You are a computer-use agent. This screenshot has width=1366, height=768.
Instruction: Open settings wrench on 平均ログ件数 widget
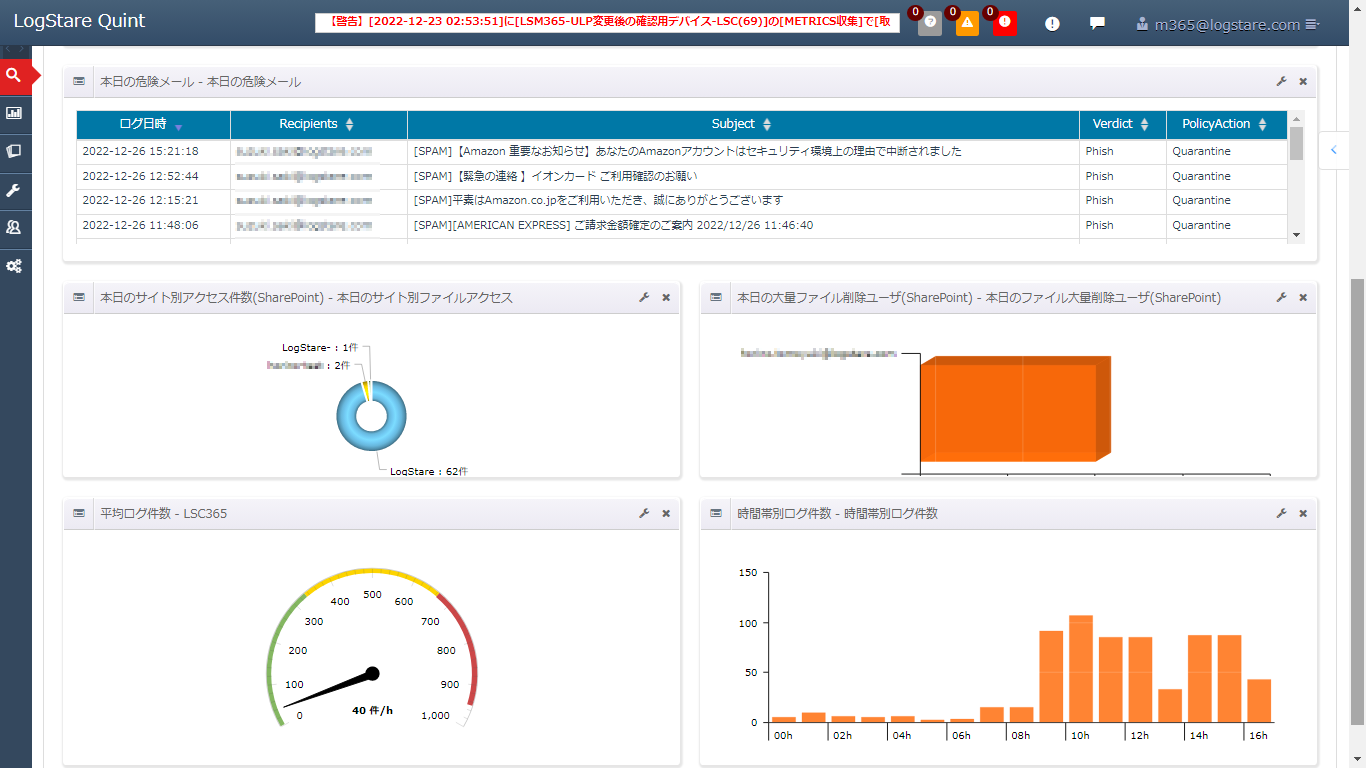(x=645, y=513)
